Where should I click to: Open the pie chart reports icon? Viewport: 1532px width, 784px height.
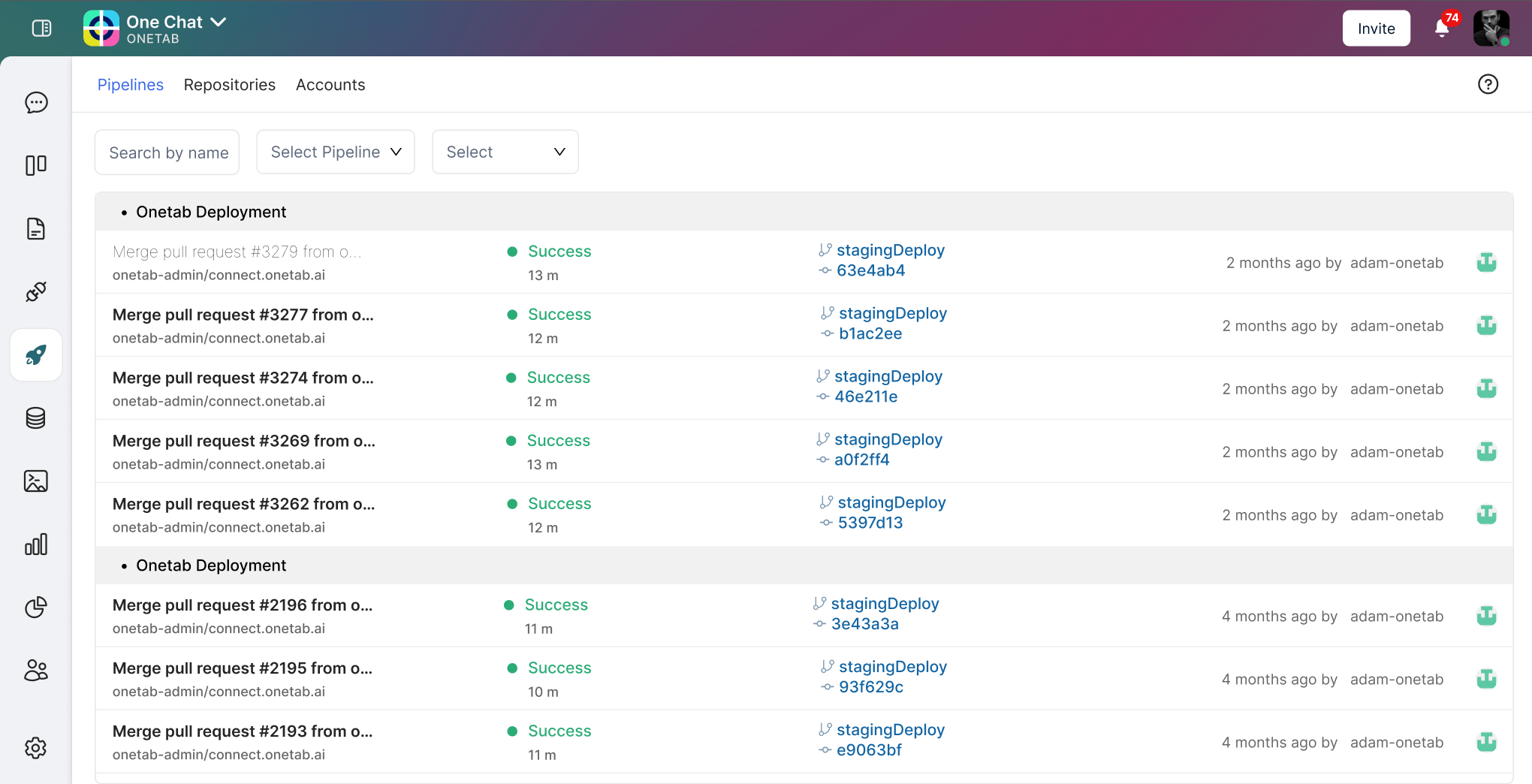point(36,607)
